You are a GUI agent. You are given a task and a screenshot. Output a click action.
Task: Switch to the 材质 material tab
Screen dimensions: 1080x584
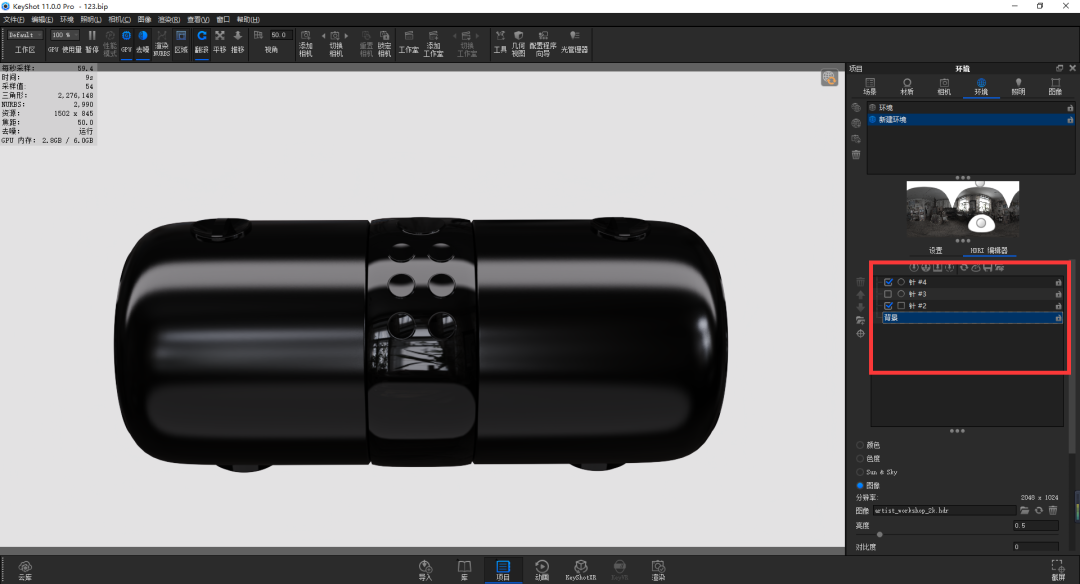point(907,87)
